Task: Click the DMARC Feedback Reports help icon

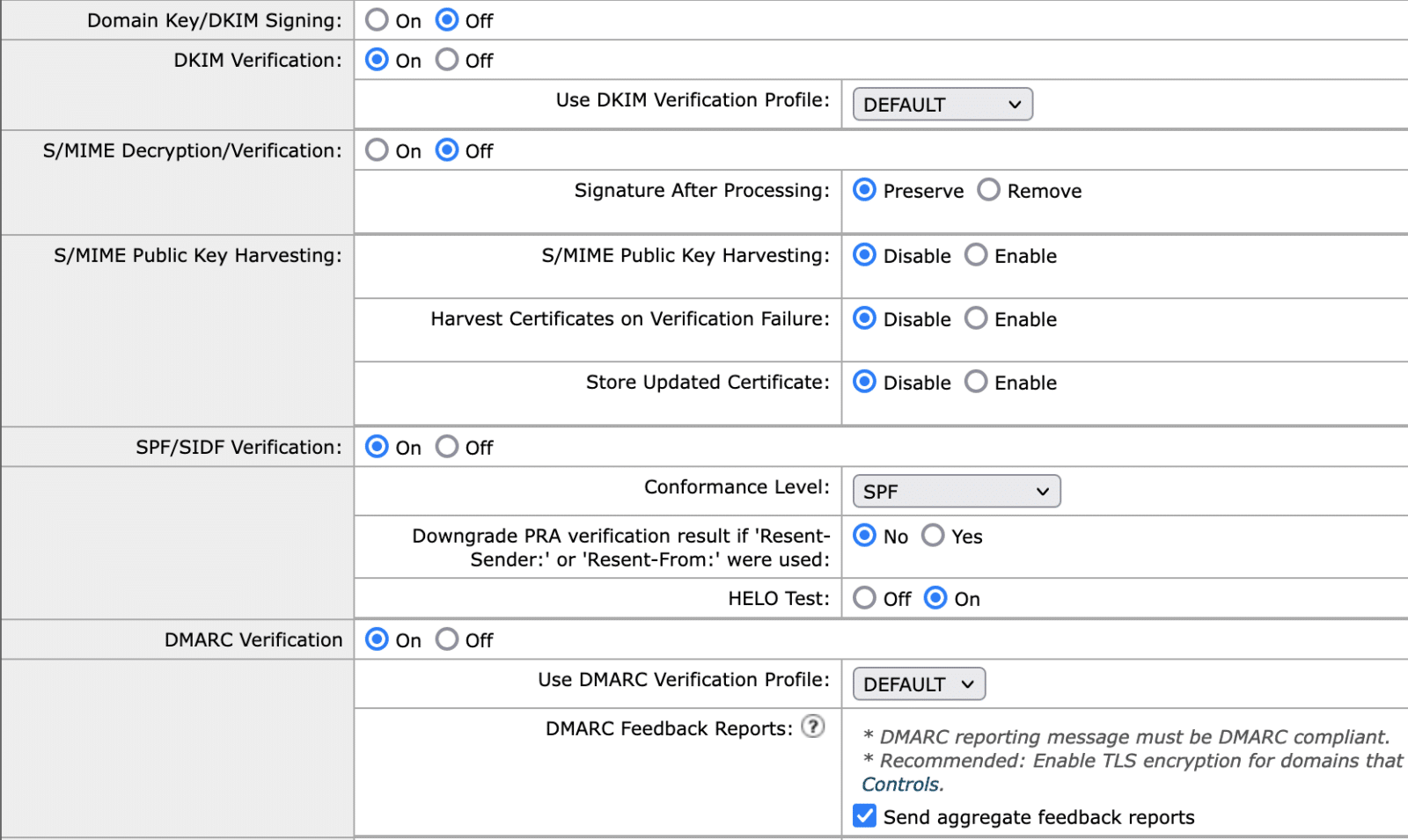Action: [815, 727]
